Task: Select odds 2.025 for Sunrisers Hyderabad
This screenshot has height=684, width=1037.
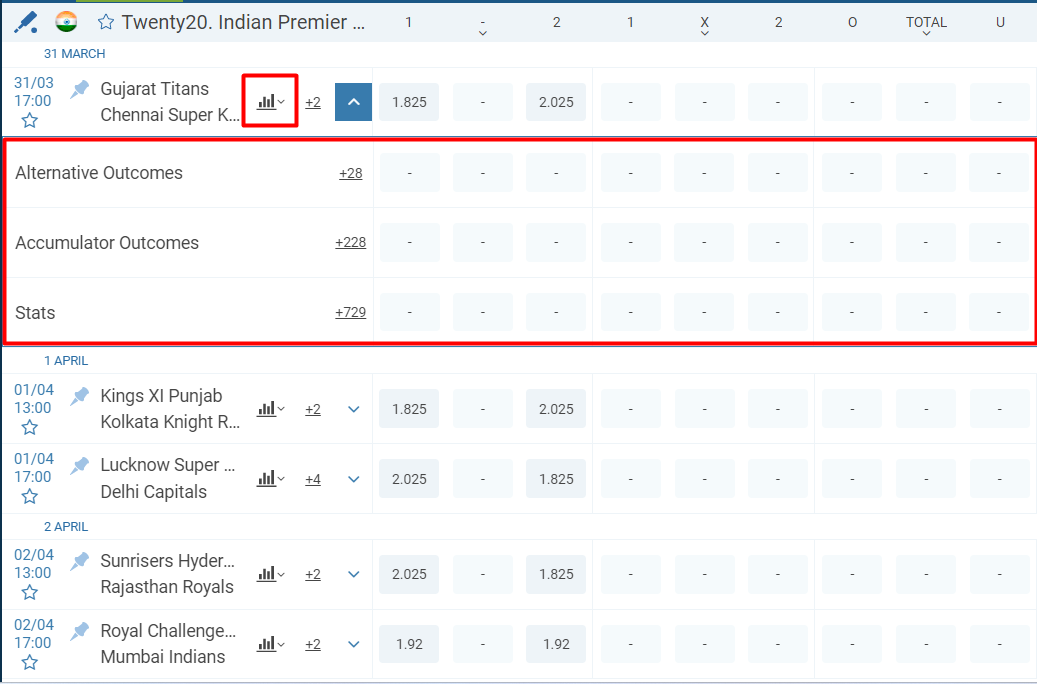Action: coord(409,574)
